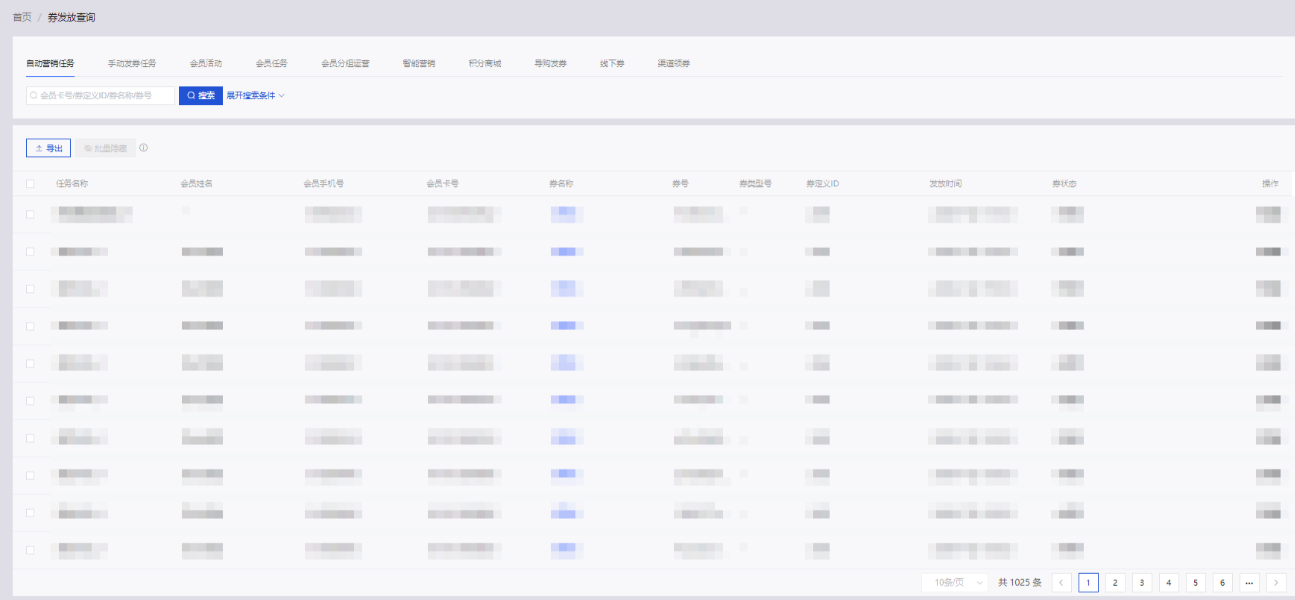Go to the previous page arrow
Viewport: 1295px width, 600px height.
1062,582
